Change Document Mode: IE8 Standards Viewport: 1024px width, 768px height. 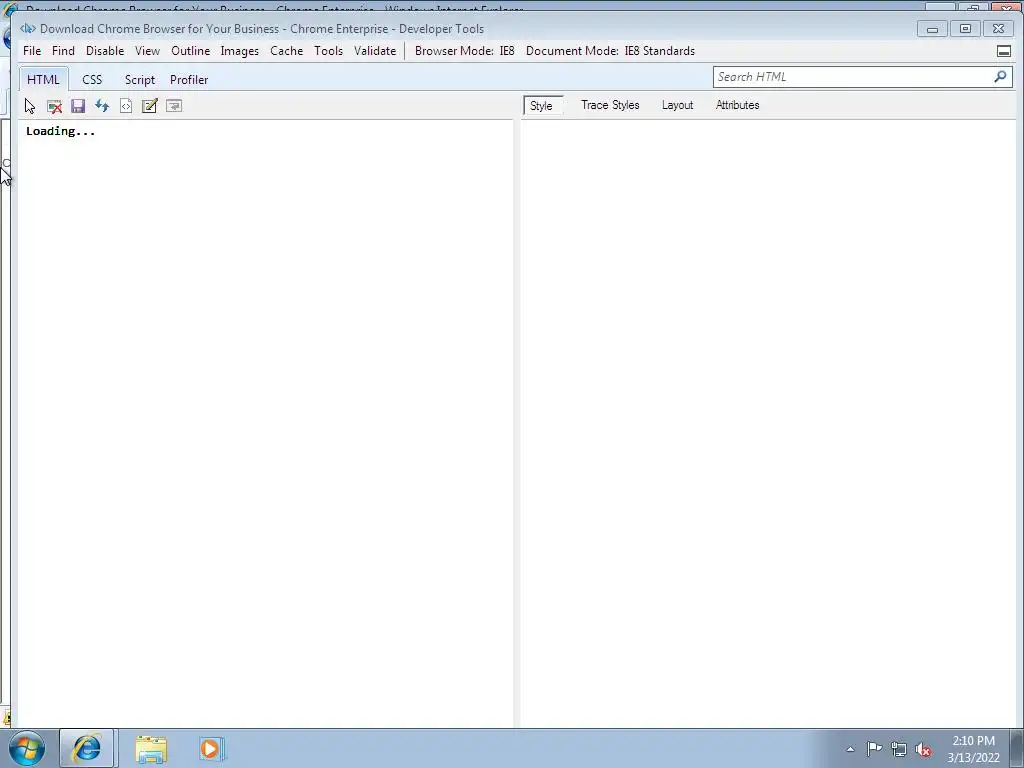point(610,51)
